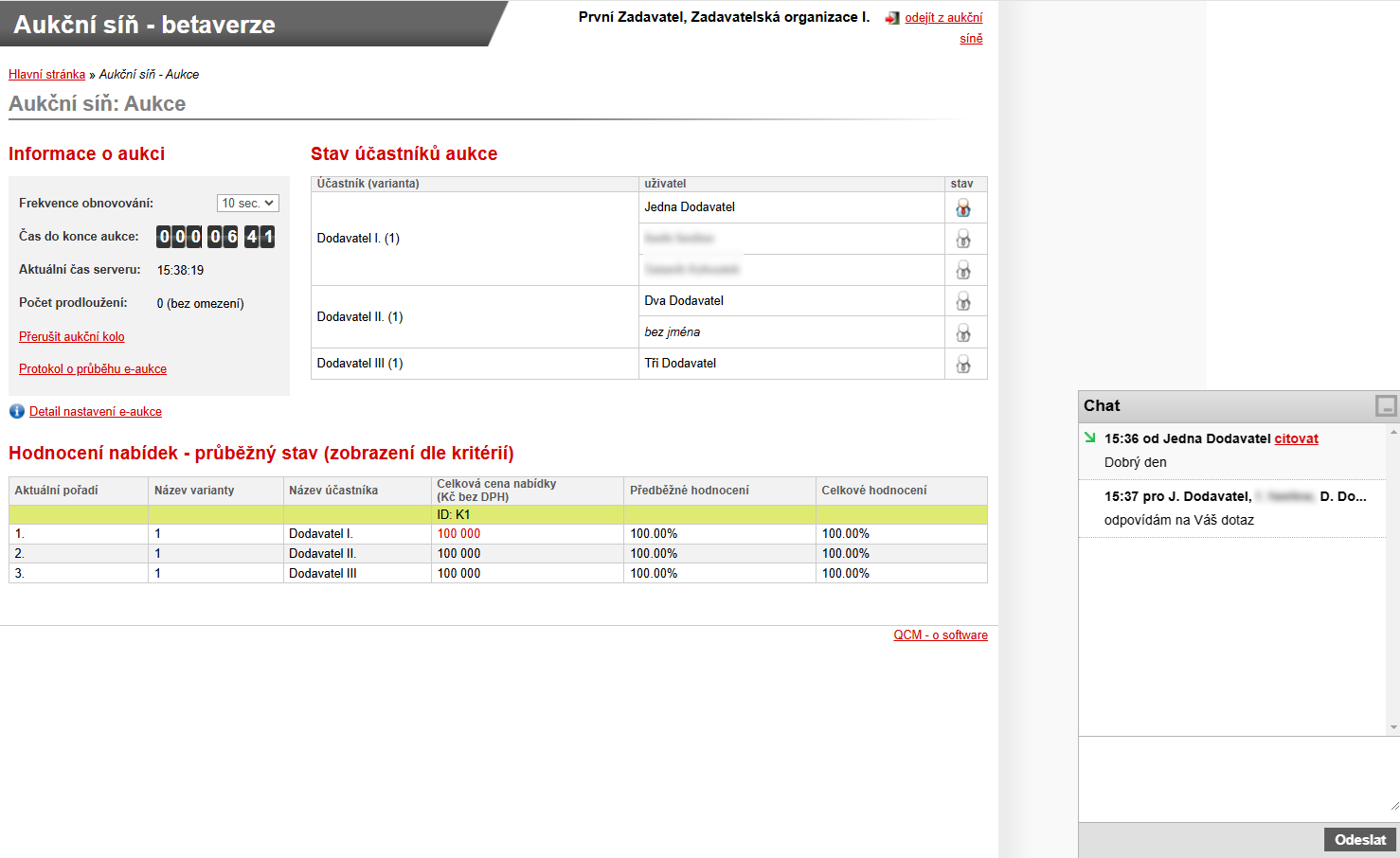Viewport: 1400px width, 858px height.
Task: Click the exit door icon in header
Action: [892, 18]
